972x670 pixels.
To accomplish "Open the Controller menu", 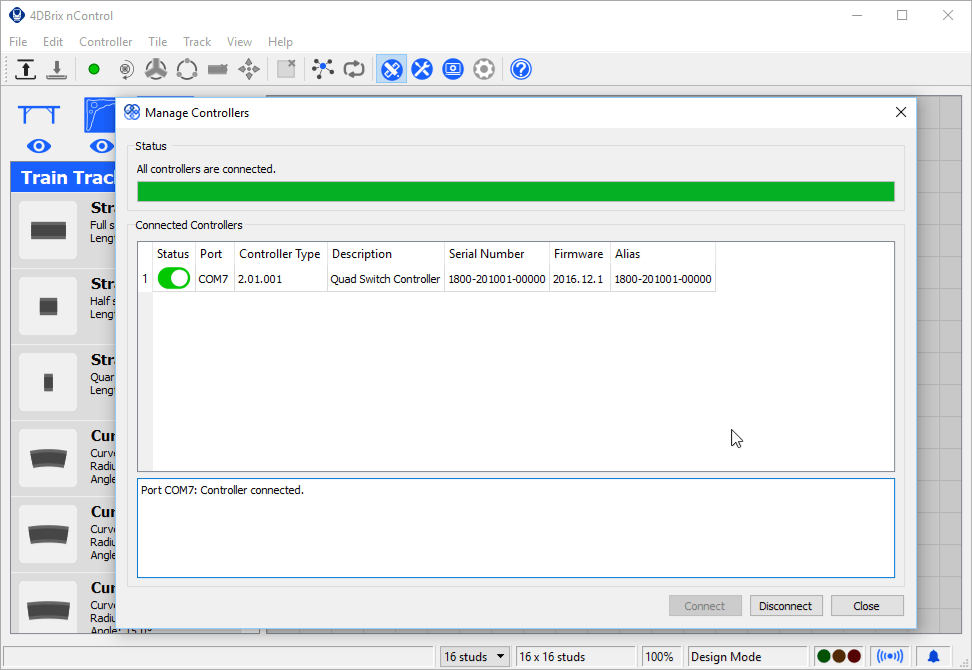I will coord(105,42).
